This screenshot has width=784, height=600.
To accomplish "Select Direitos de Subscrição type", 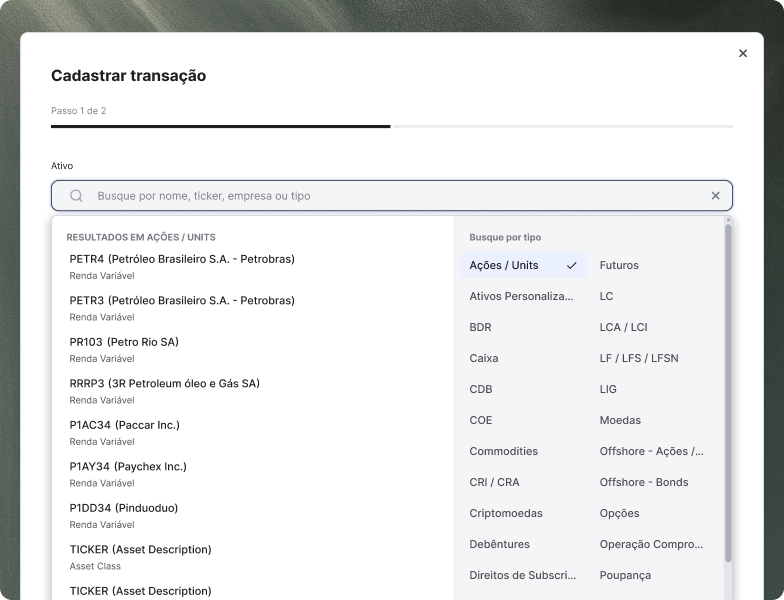I will (523, 576).
